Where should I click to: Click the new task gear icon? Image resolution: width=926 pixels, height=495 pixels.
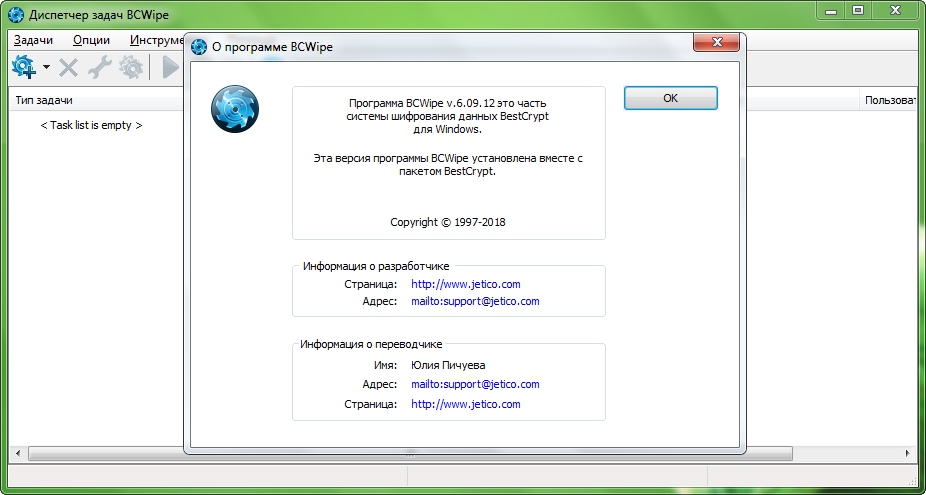(24, 67)
